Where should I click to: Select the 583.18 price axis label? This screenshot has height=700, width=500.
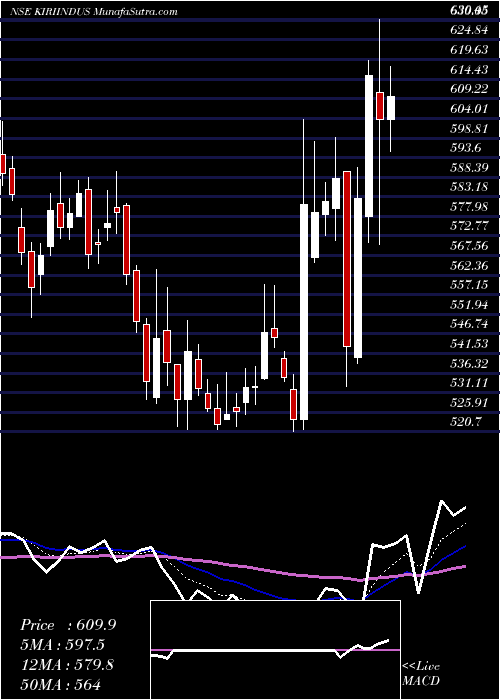[x=469, y=187]
